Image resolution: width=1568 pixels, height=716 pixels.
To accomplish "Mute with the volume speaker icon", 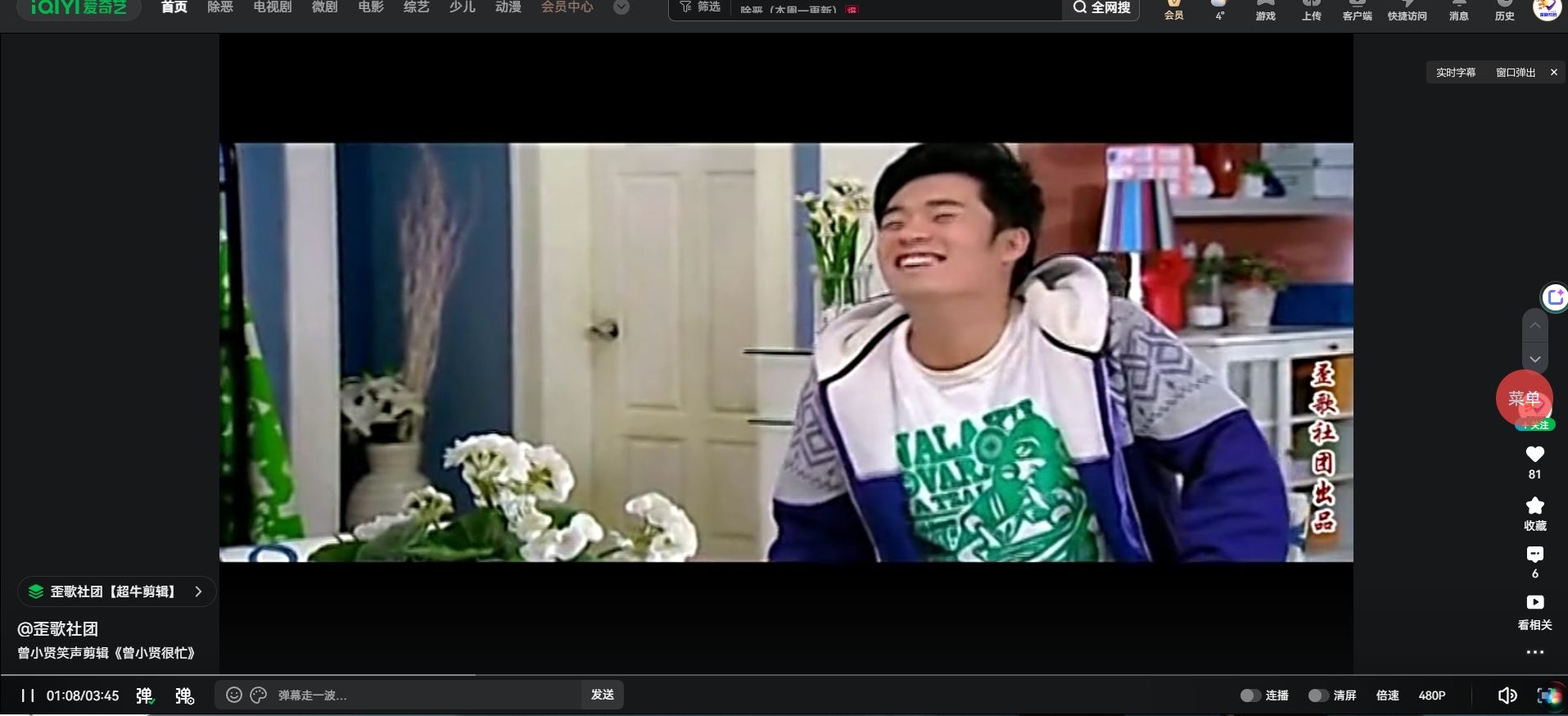I will click(x=1507, y=696).
